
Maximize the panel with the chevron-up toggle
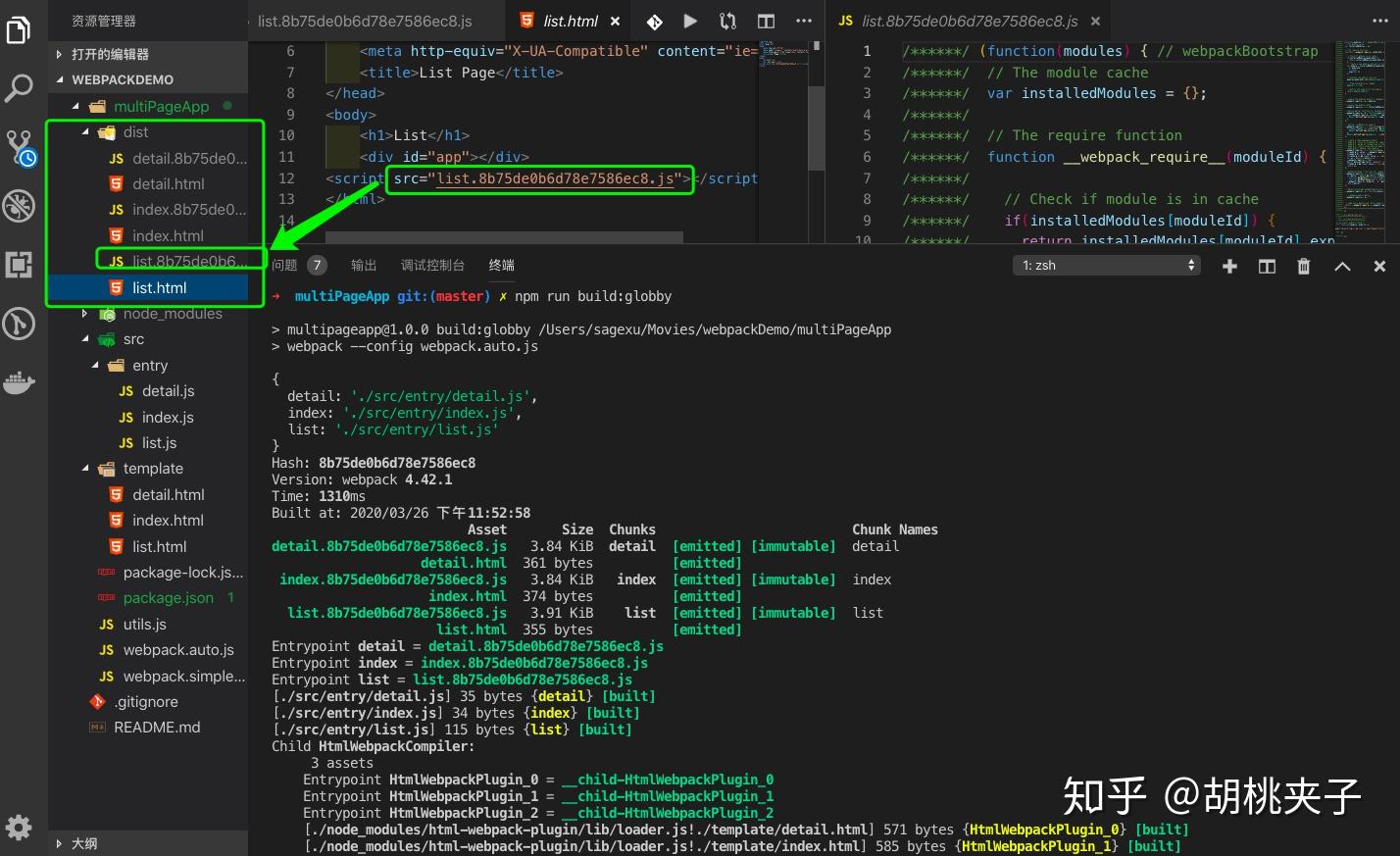(x=1342, y=265)
